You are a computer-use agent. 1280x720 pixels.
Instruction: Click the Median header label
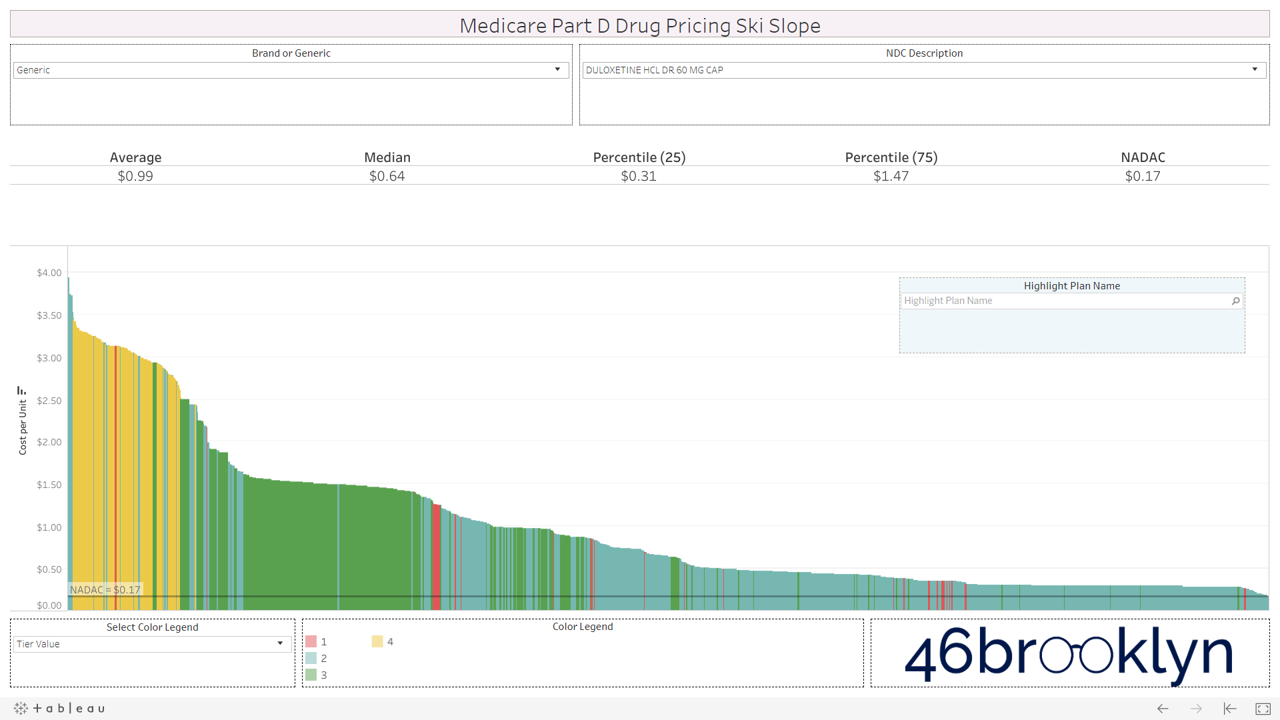coord(387,157)
